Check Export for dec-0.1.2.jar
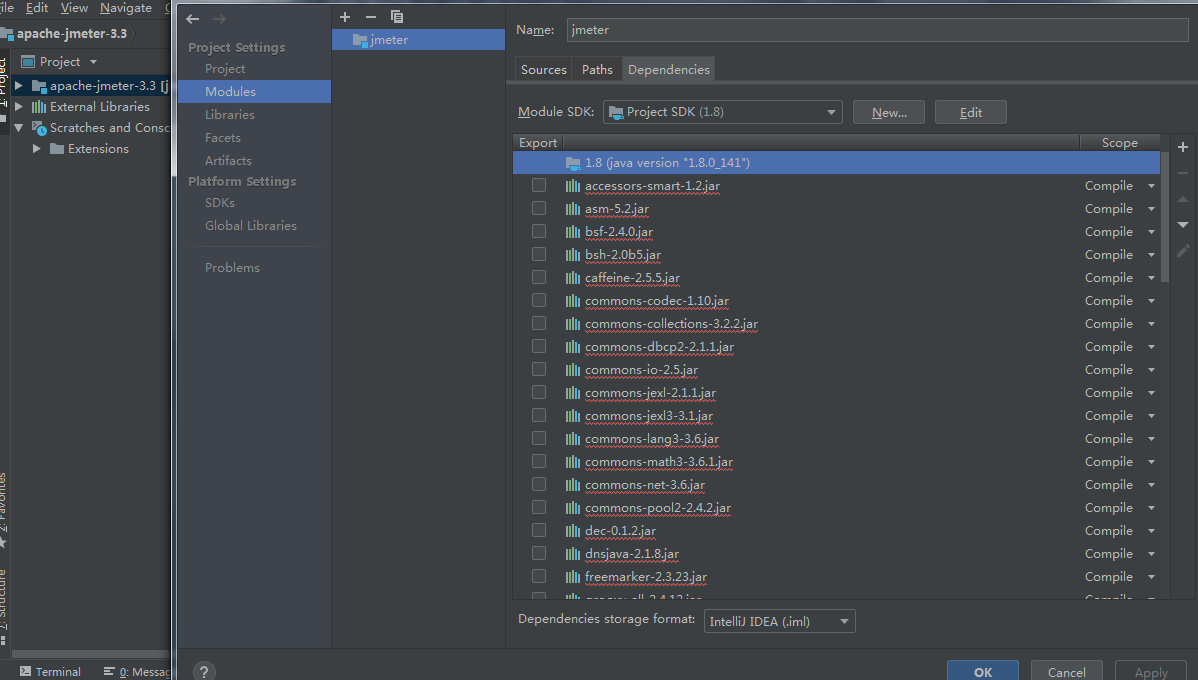 [539, 529]
